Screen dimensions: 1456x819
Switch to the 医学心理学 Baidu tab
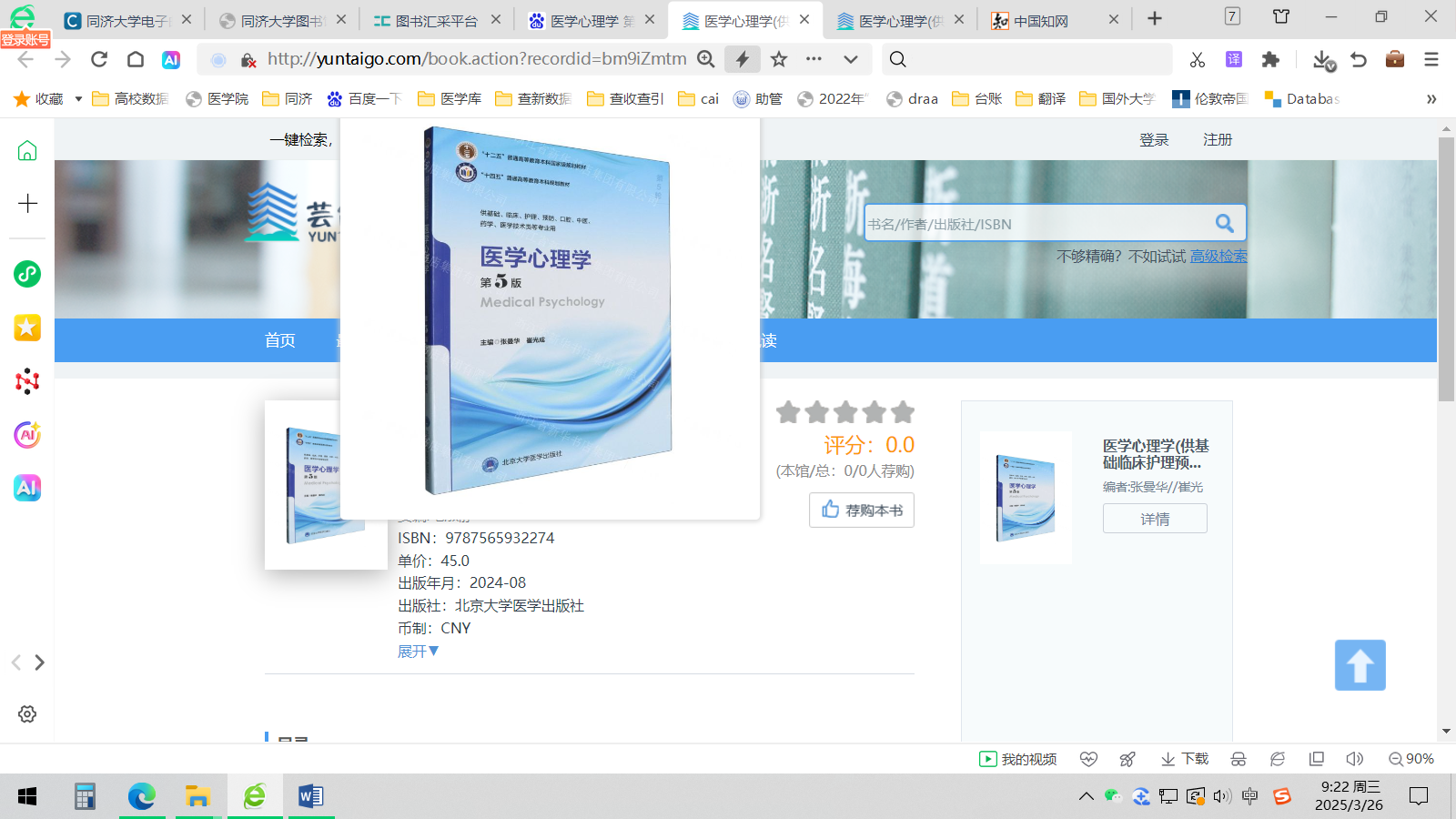tap(591, 20)
